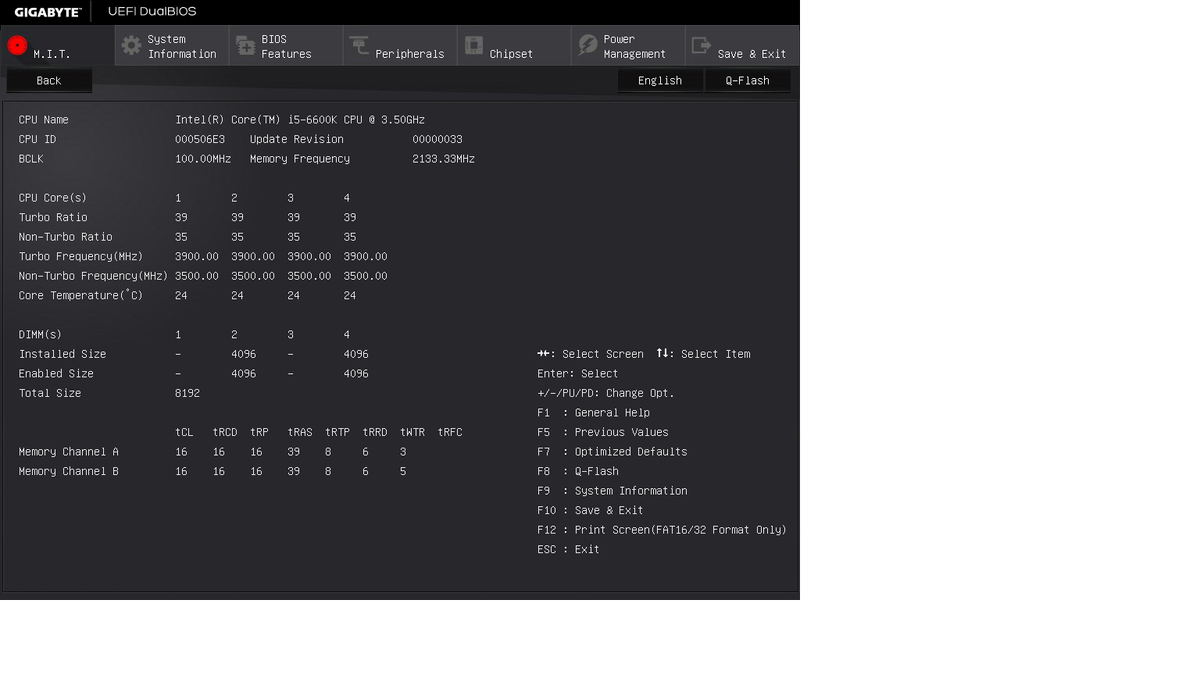Click the Save & Exit arrow icon
1200x675 pixels.
(701, 45)
